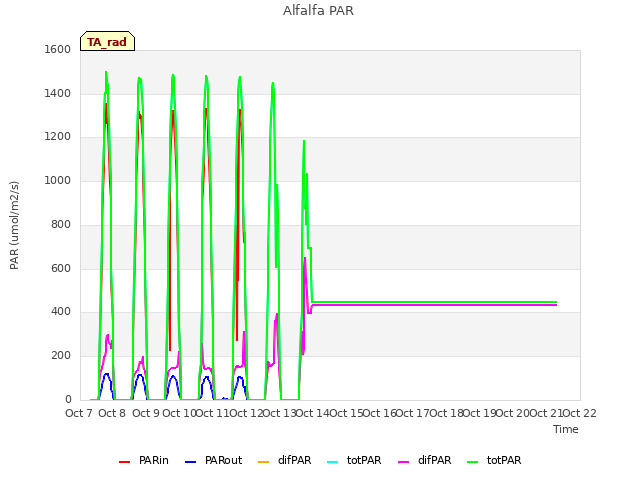Click the Oct 20 x-axis label
The height and width of the screenshot is (480, 640).
[513, 413]
